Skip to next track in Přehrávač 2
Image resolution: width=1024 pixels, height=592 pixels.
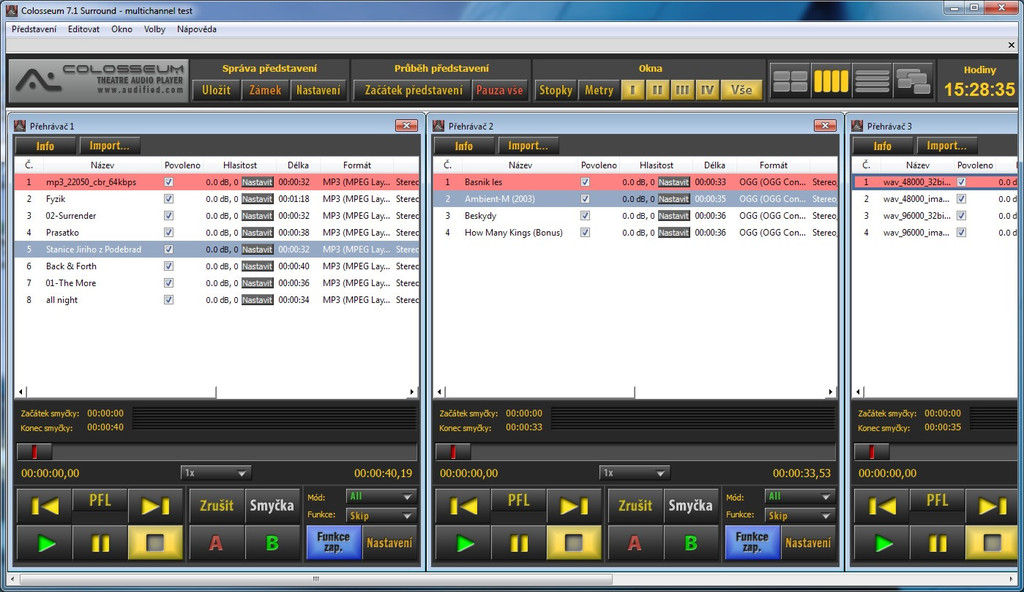coord(574,506)
